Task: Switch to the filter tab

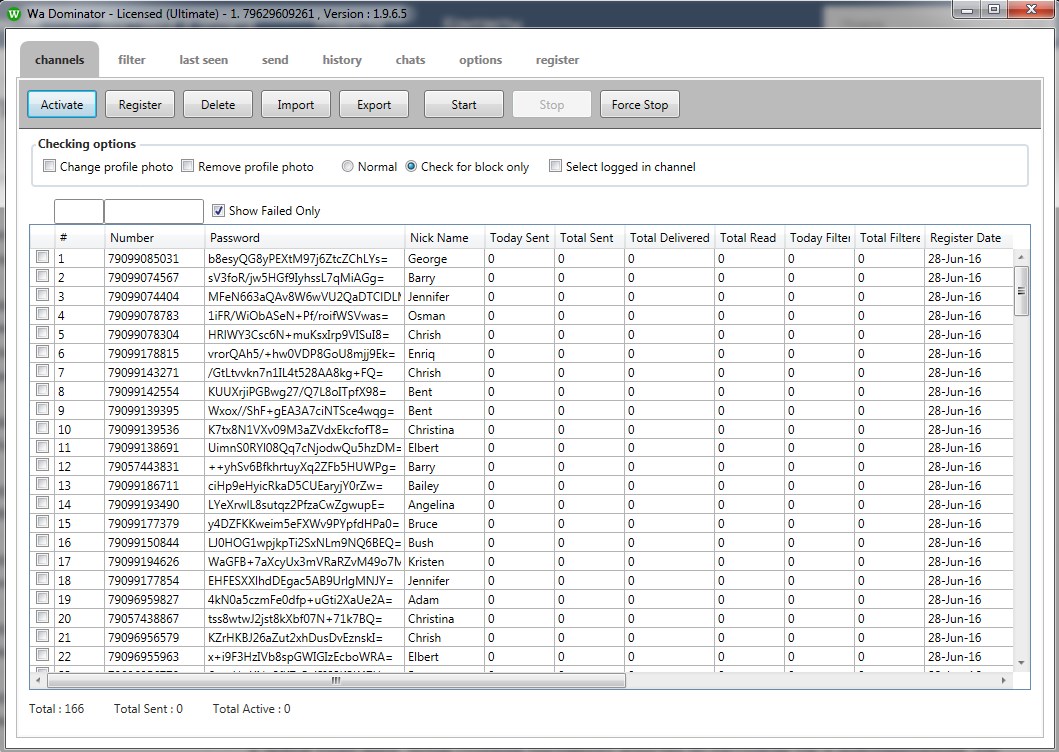Action: tap(132, 60)
